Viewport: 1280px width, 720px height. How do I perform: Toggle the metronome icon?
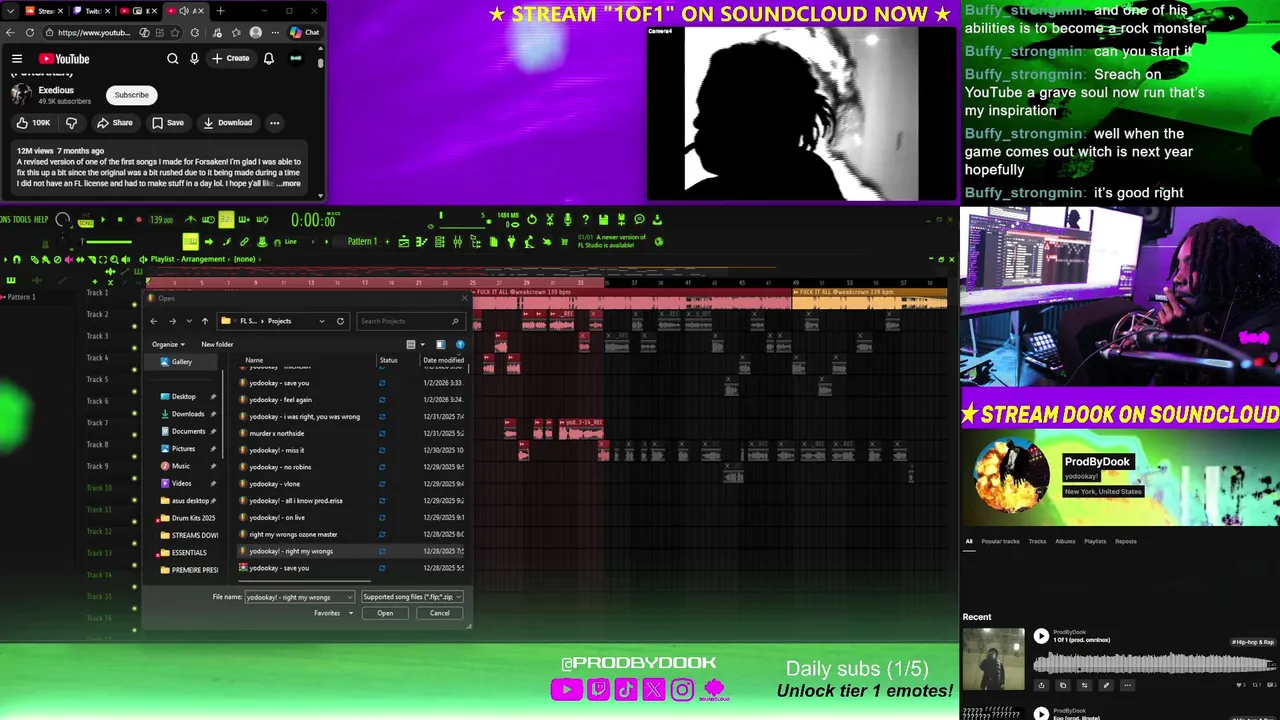(190, 219)
